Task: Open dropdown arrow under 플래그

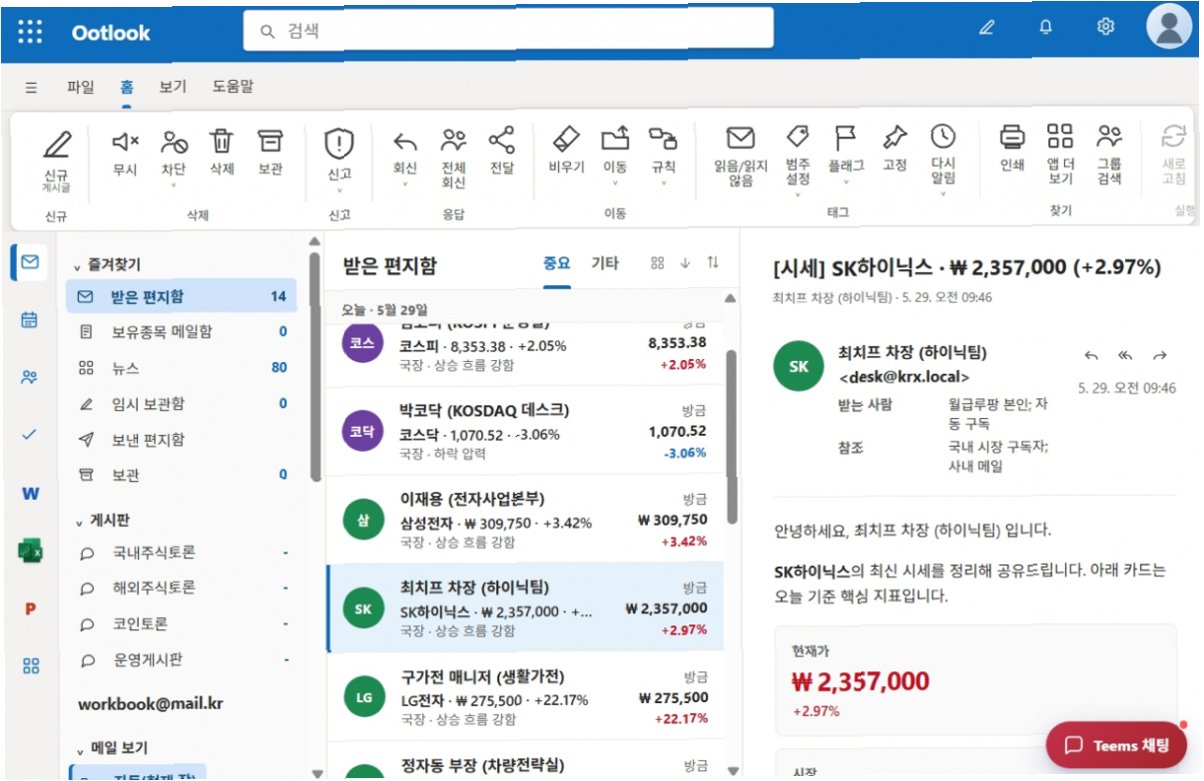Action: coord(846,183)
